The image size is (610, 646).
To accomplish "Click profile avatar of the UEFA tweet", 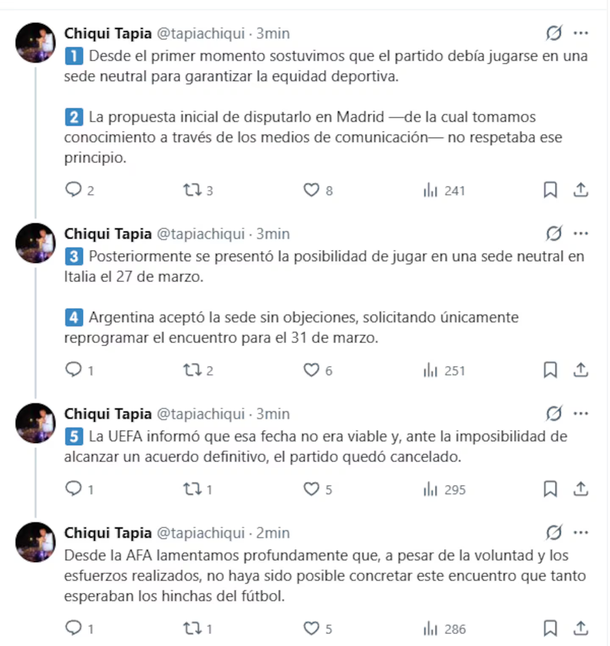I will [34, 422].
